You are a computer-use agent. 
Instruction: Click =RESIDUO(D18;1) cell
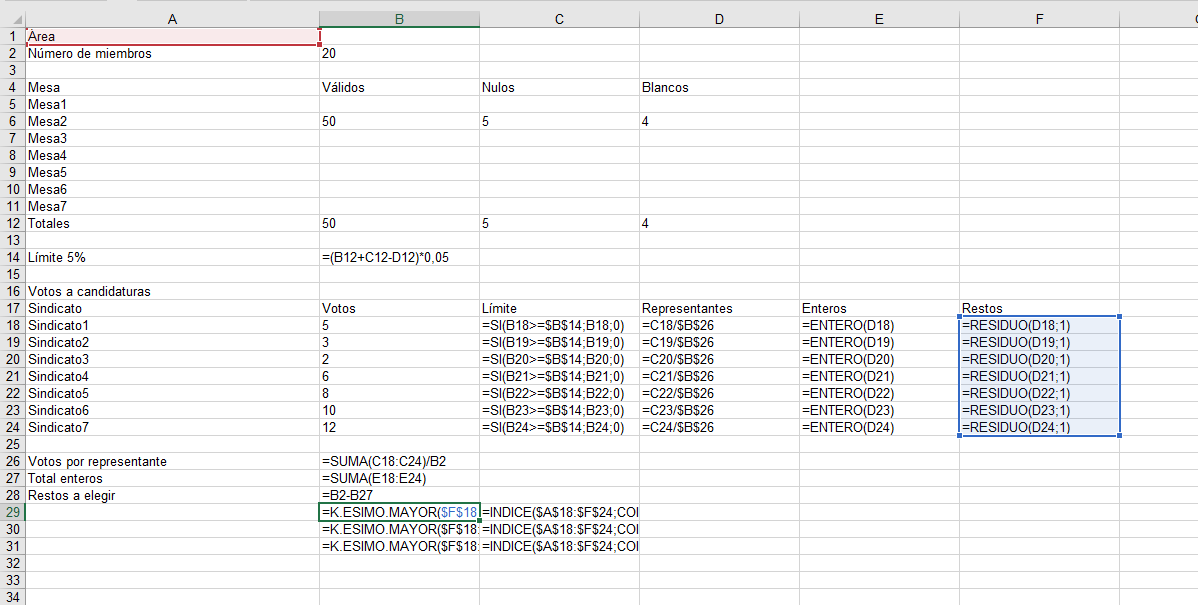[x=1039, y=325]
